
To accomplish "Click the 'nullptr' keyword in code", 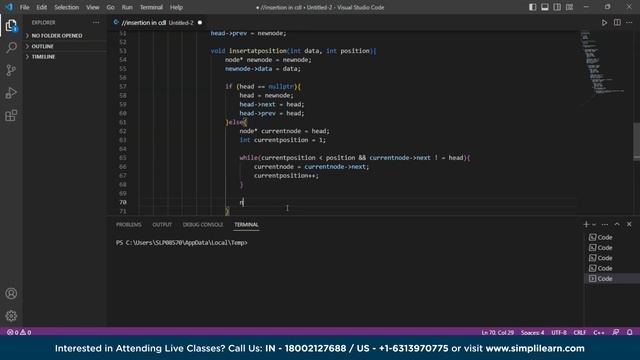I will click(x=281, y=87).
